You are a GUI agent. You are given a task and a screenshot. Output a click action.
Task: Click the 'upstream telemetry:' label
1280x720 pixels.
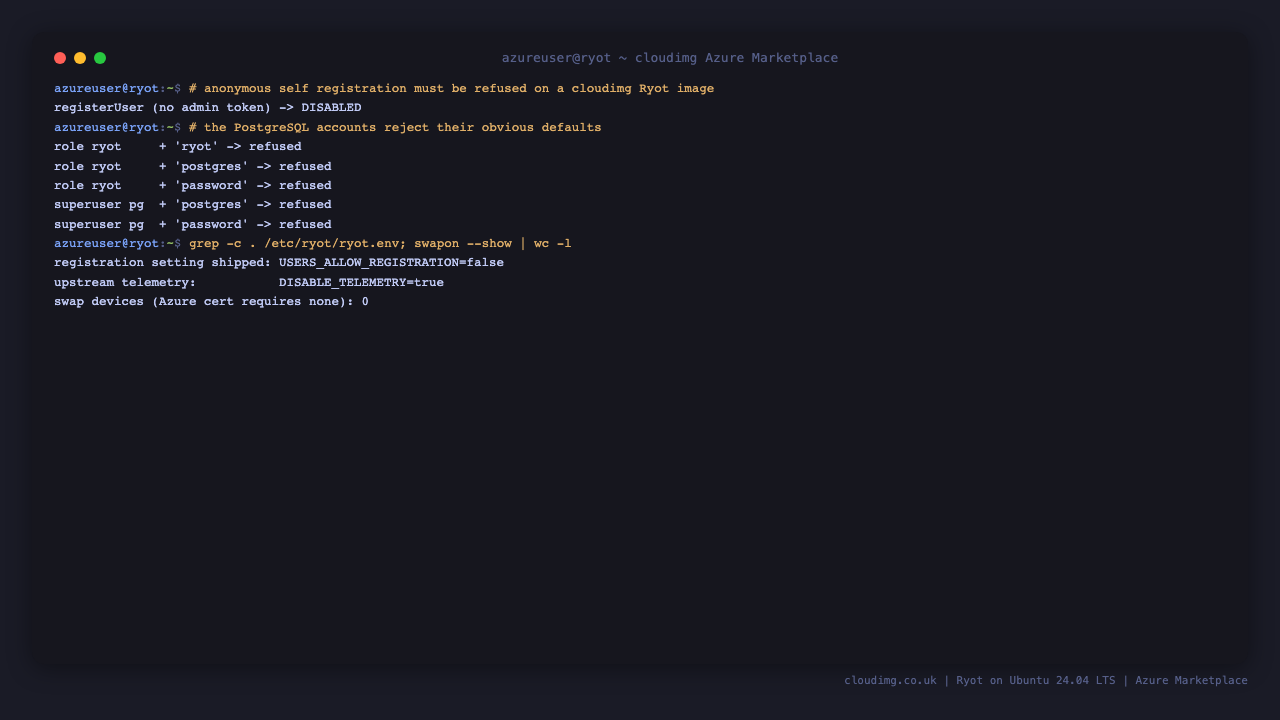(125, 282)
